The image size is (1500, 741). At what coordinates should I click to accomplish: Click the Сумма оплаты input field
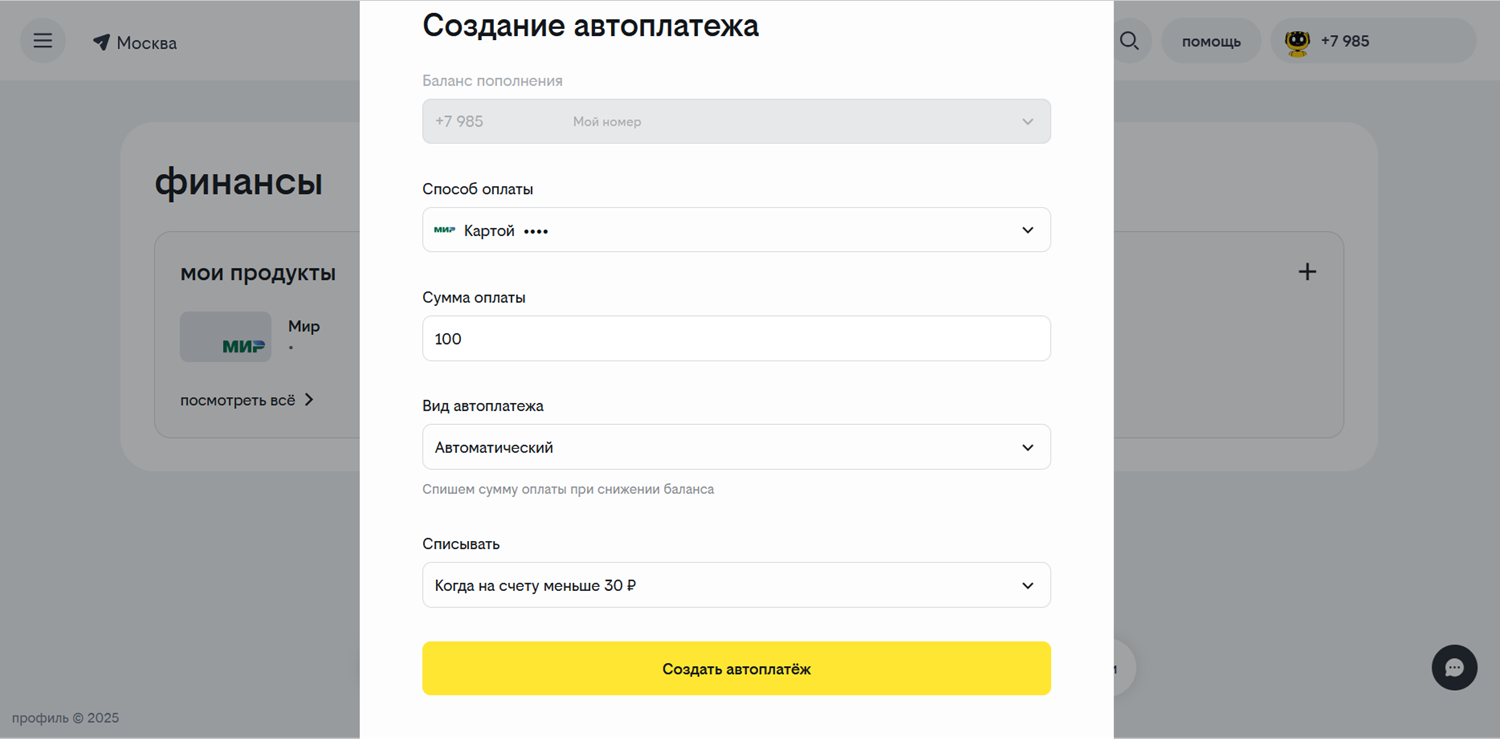pos(736,339)
